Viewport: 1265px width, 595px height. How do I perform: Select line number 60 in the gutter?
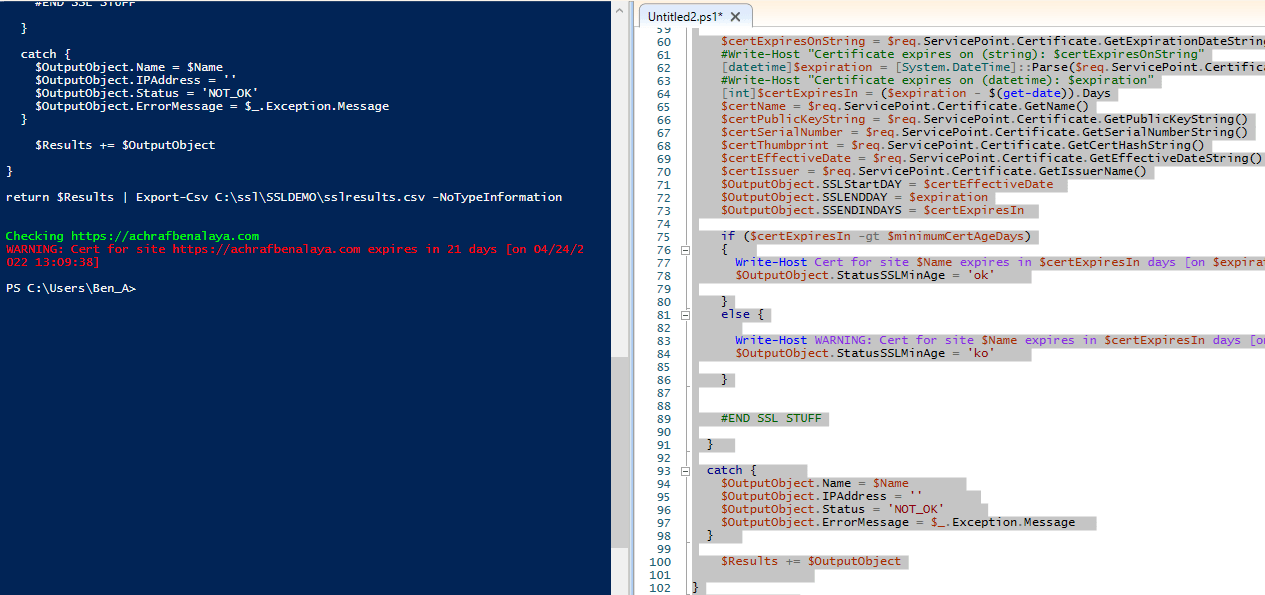click(661, 41)
